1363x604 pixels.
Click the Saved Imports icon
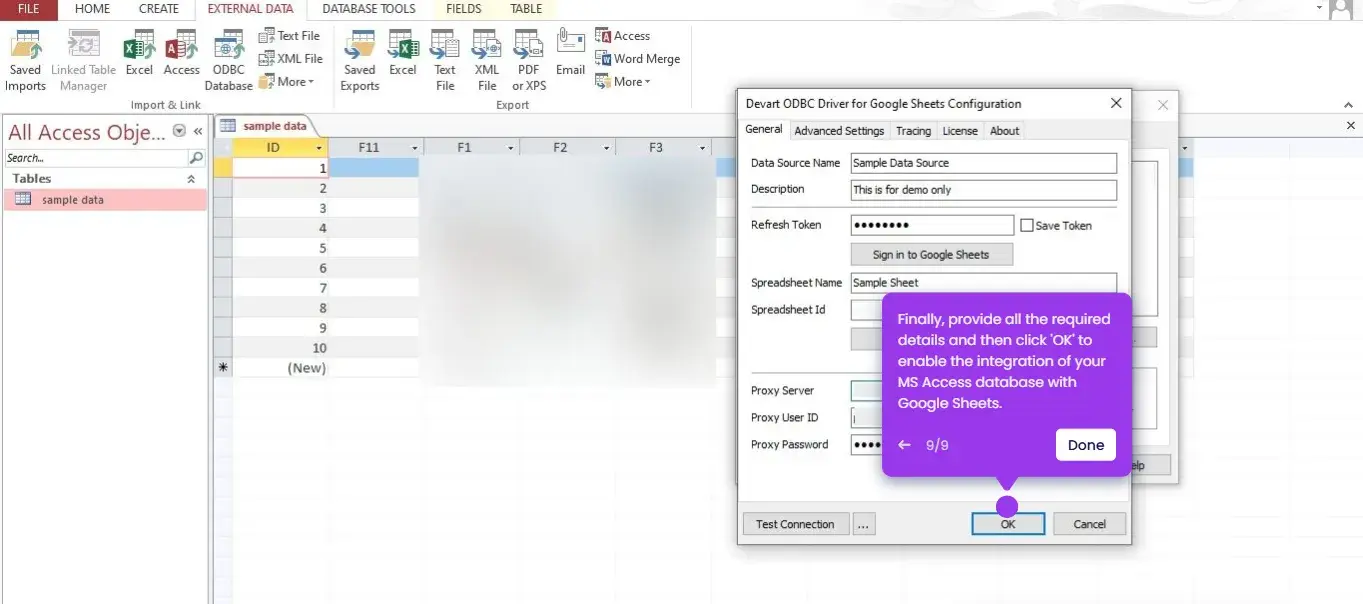point(25,60)
